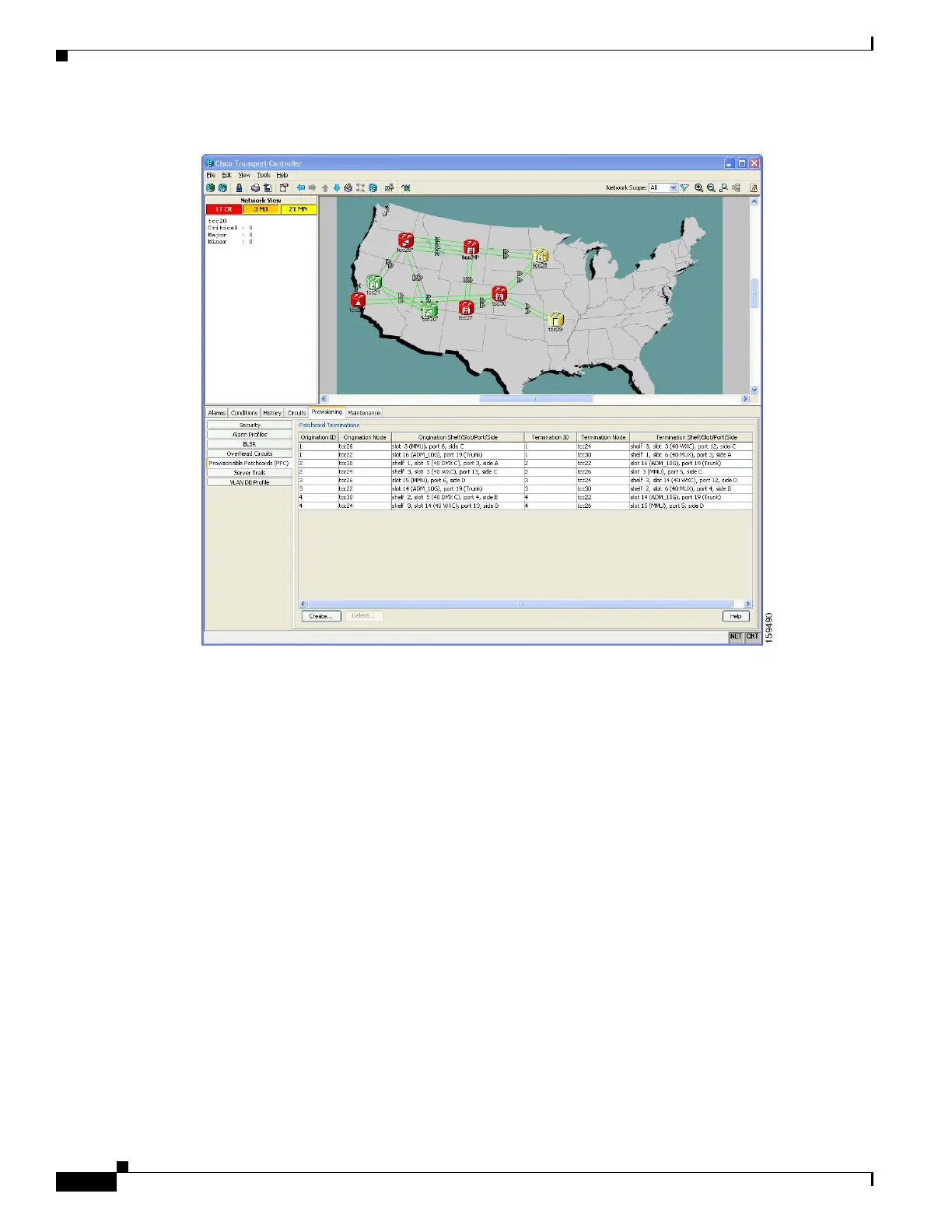952x1232 pixels.
Task: Open the Tools menu
Action: pyautogui.click(x=264, y=175)
